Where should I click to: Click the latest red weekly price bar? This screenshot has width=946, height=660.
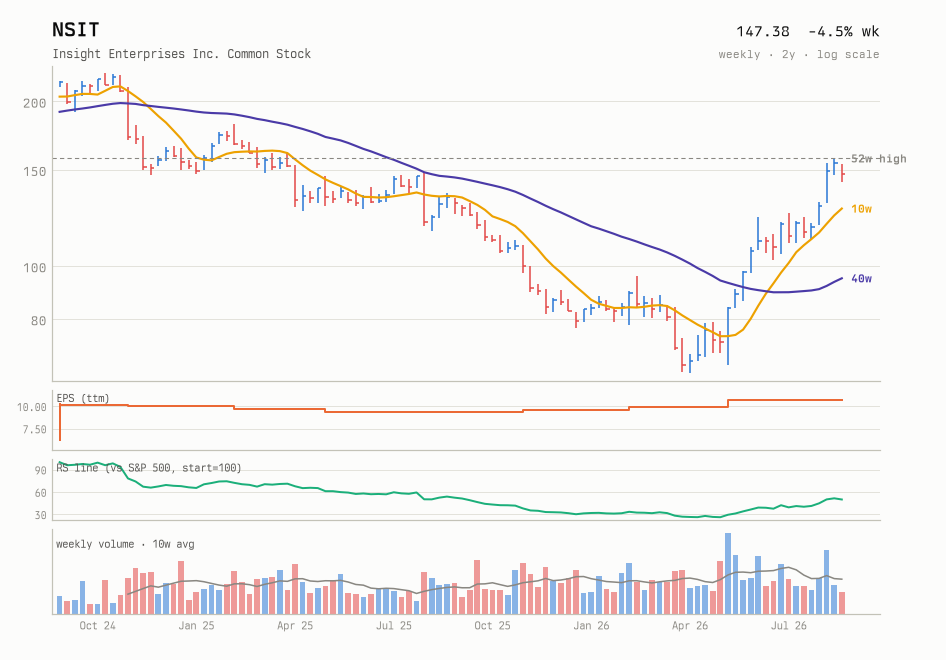[x=842, y=173]
